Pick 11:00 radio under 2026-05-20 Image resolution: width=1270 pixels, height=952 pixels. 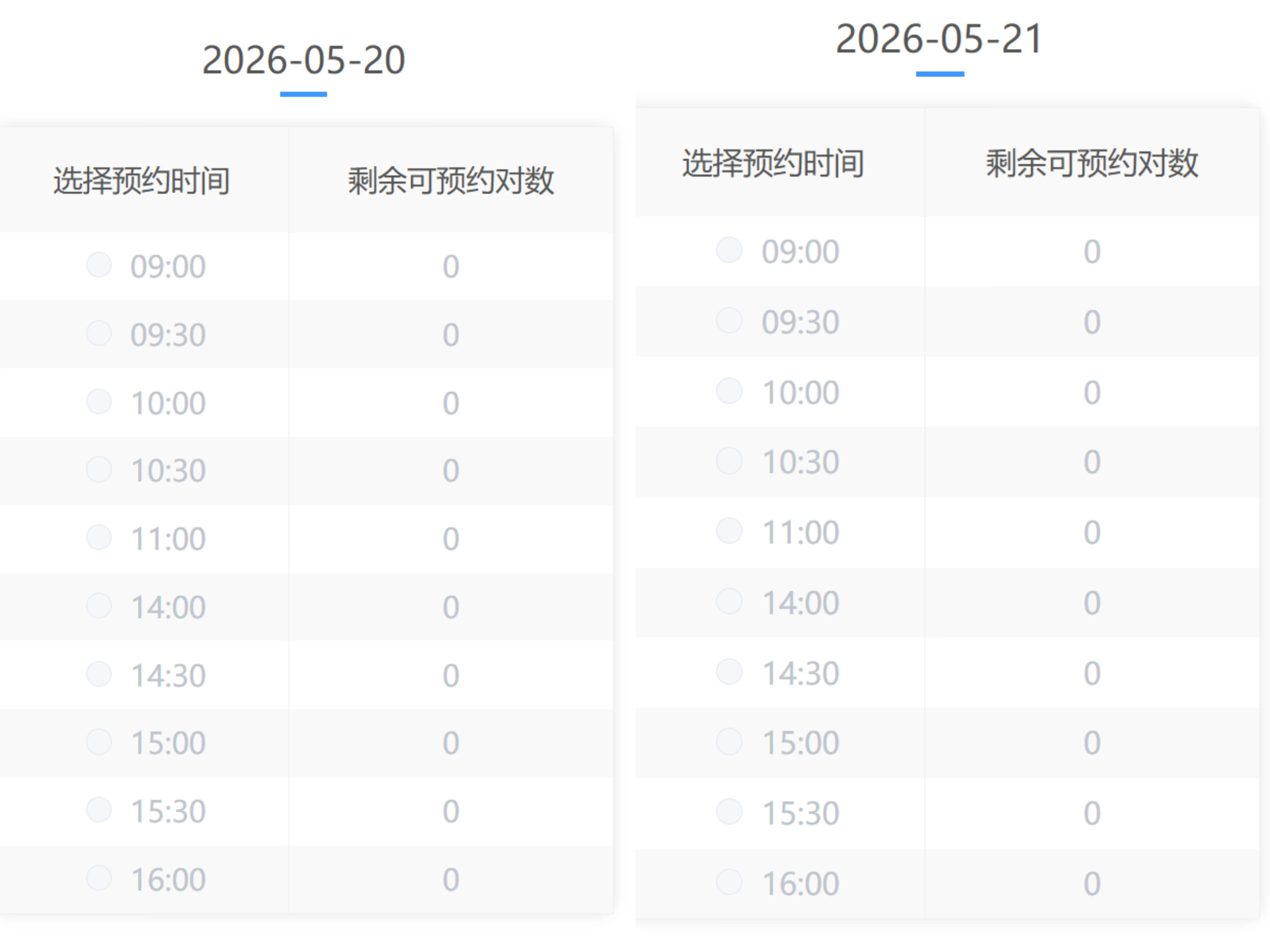click(99, 538)
